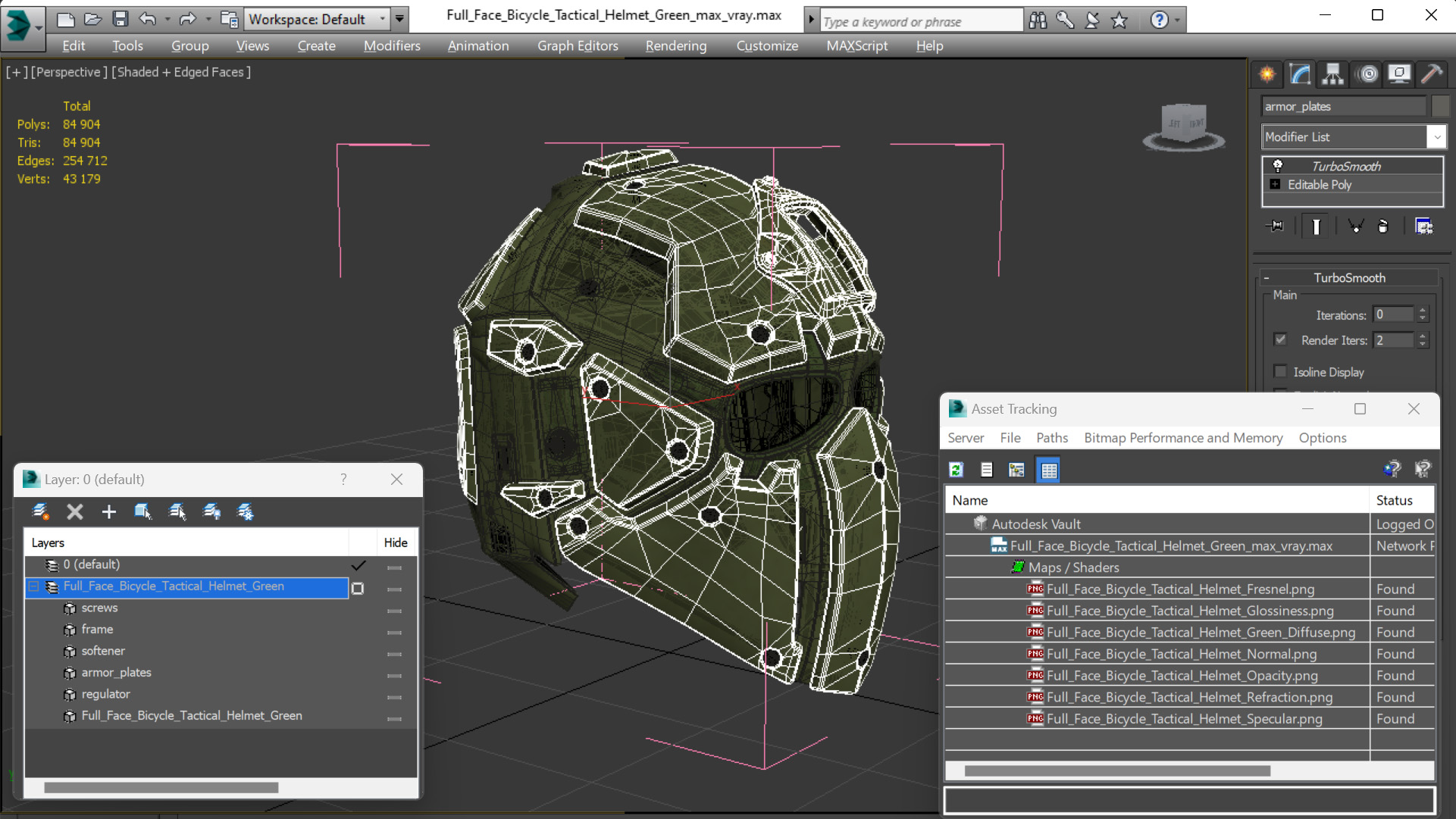Click the Bitmap Performance icon in Asset Tracking
Viewport: 1456px width, 819px height.
click(1016, 469)
